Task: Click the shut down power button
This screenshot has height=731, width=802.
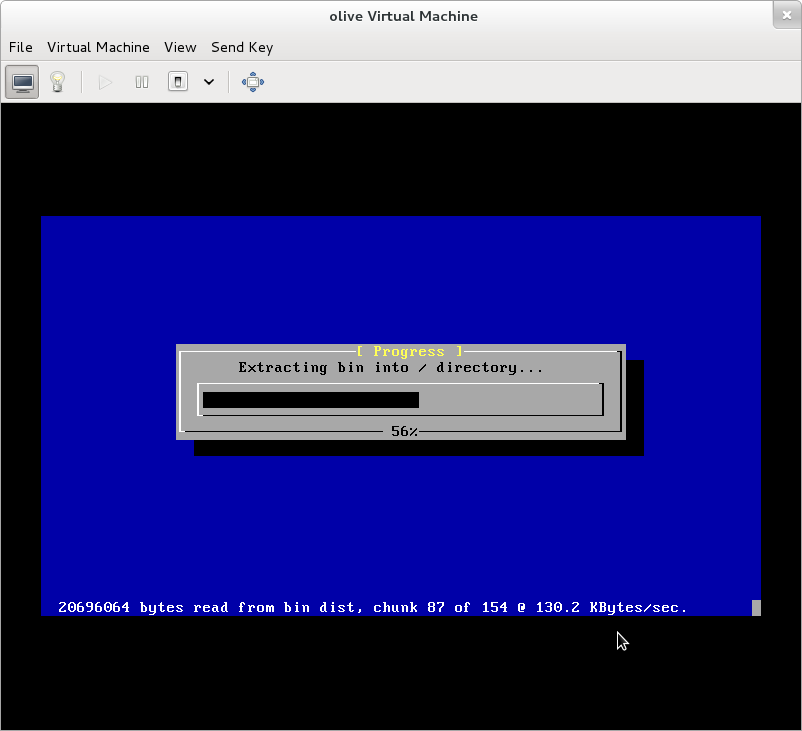Action: [178, 82]
